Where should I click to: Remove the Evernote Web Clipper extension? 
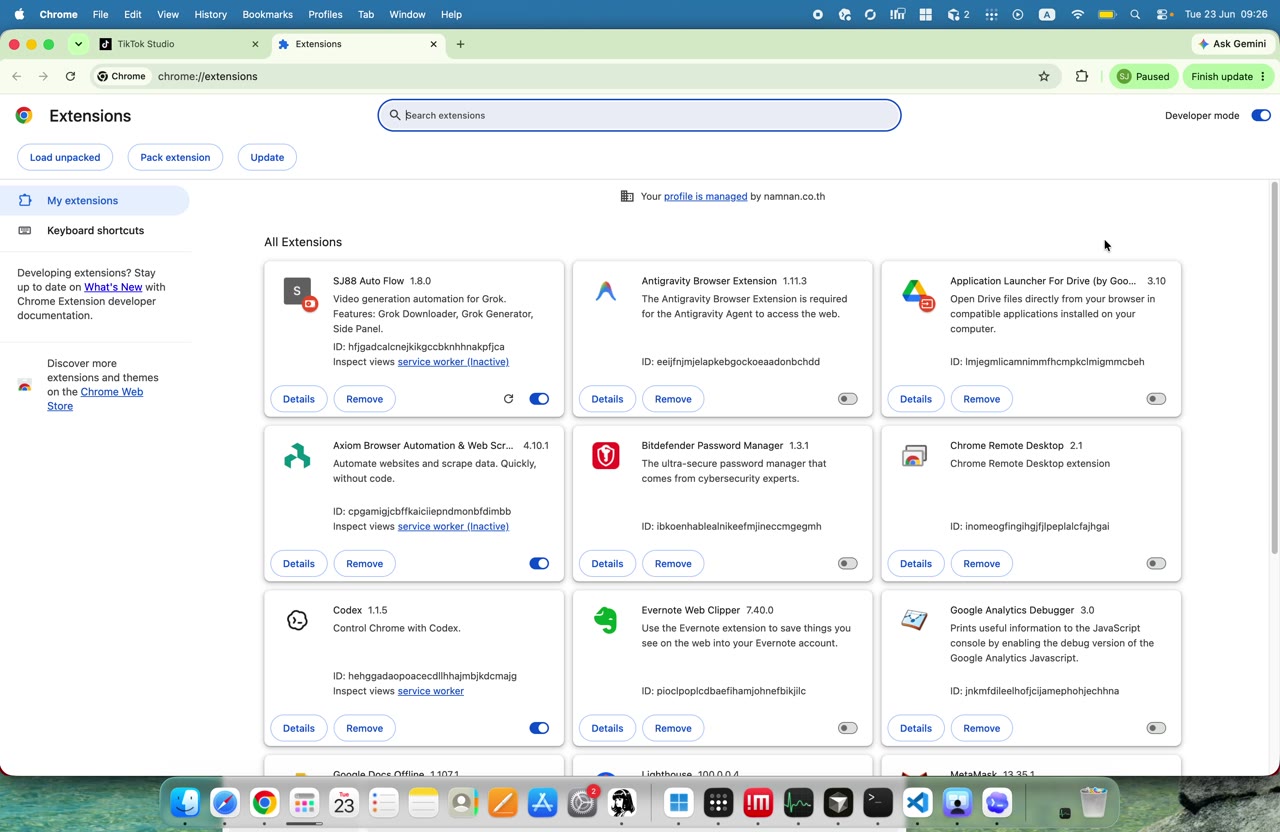[x=673, y=728]
